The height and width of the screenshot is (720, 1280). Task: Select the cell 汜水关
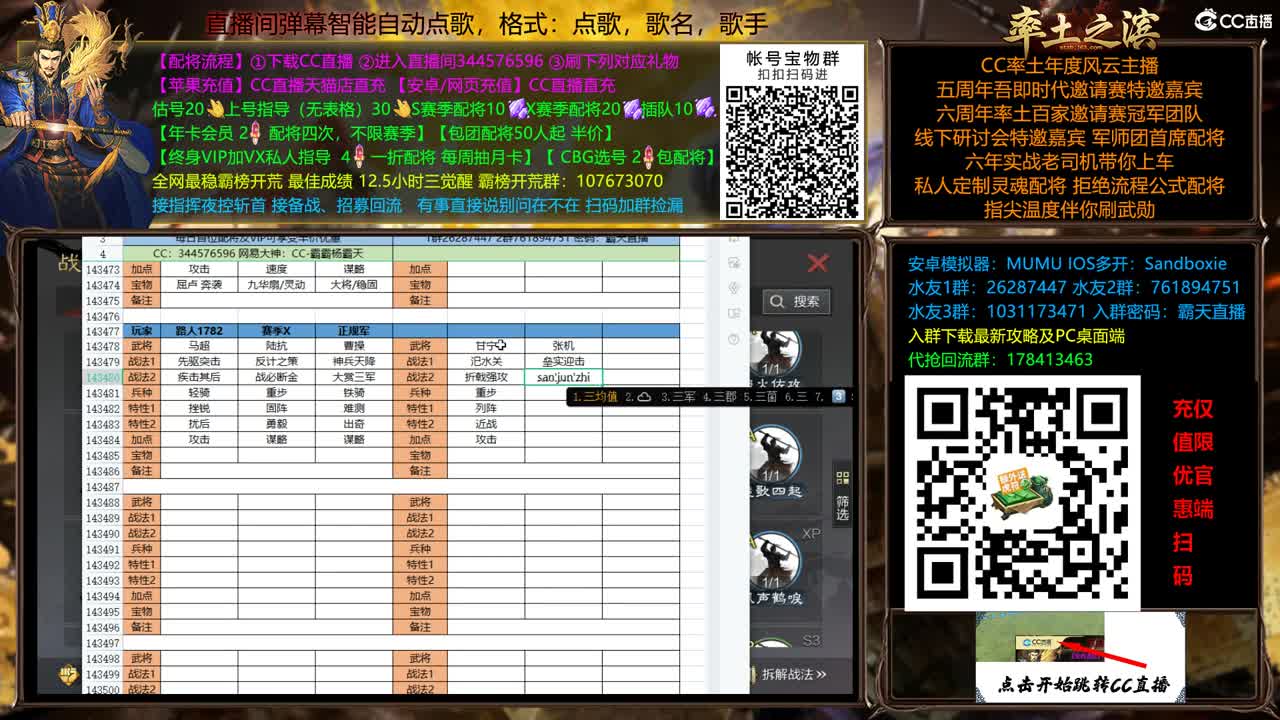[x=486, y=361]
